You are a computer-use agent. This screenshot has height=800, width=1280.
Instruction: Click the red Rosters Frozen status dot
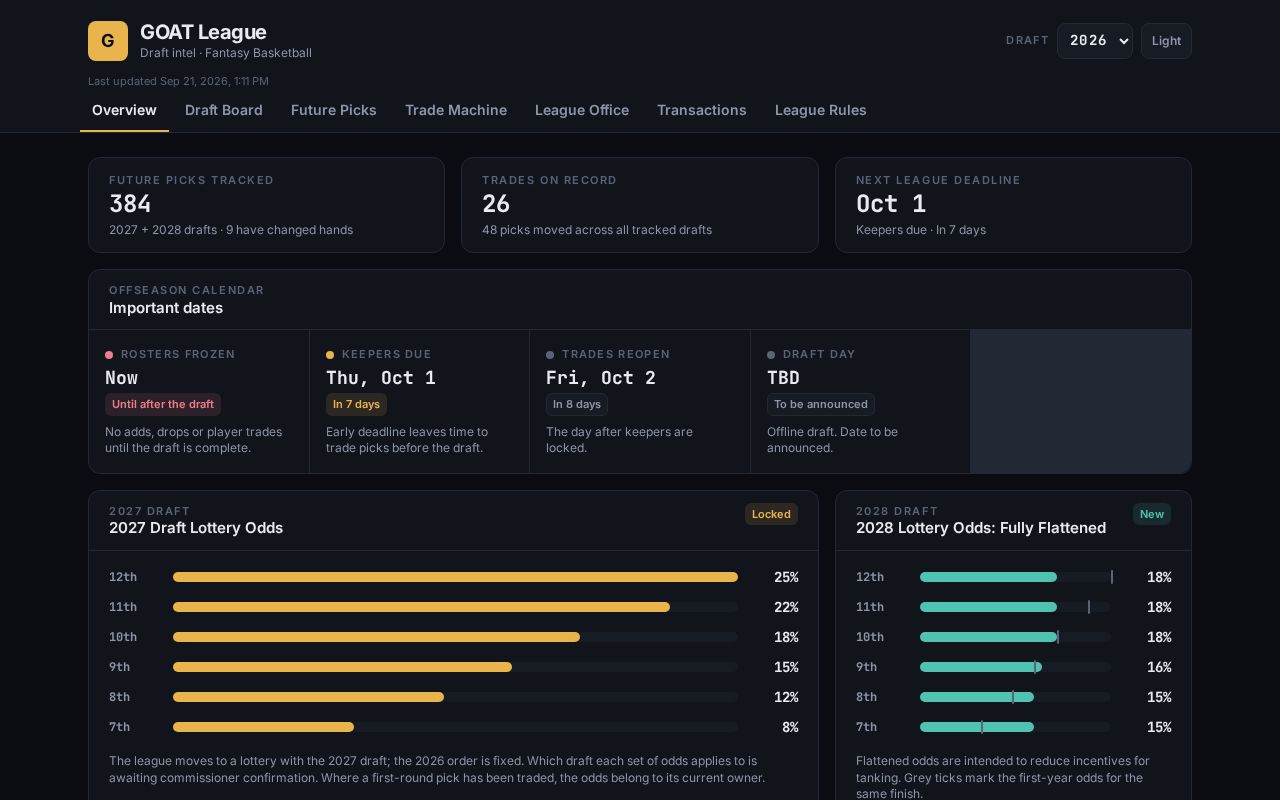[x=109, y=355]
